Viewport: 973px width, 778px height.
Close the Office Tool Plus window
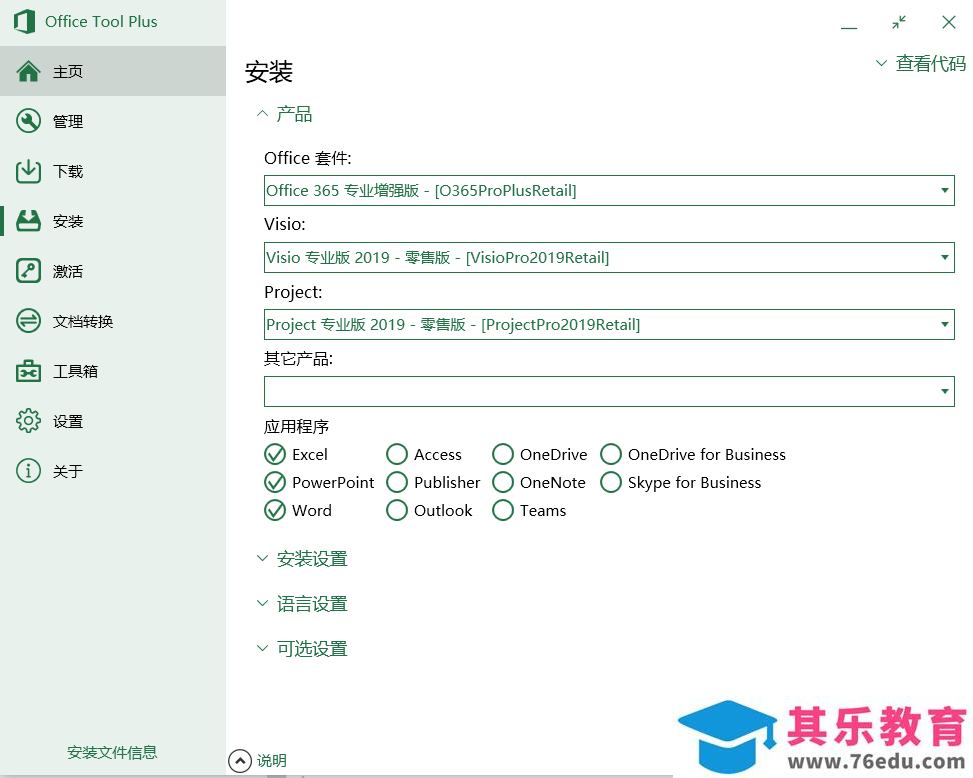click(x=949, y=22)
